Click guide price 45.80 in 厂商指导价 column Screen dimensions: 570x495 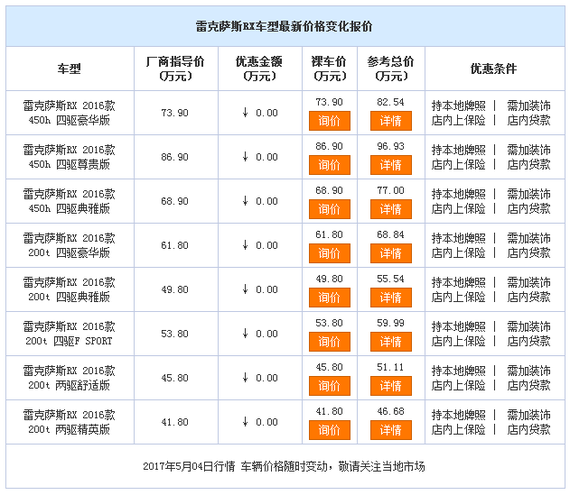(x=175, y=378)
